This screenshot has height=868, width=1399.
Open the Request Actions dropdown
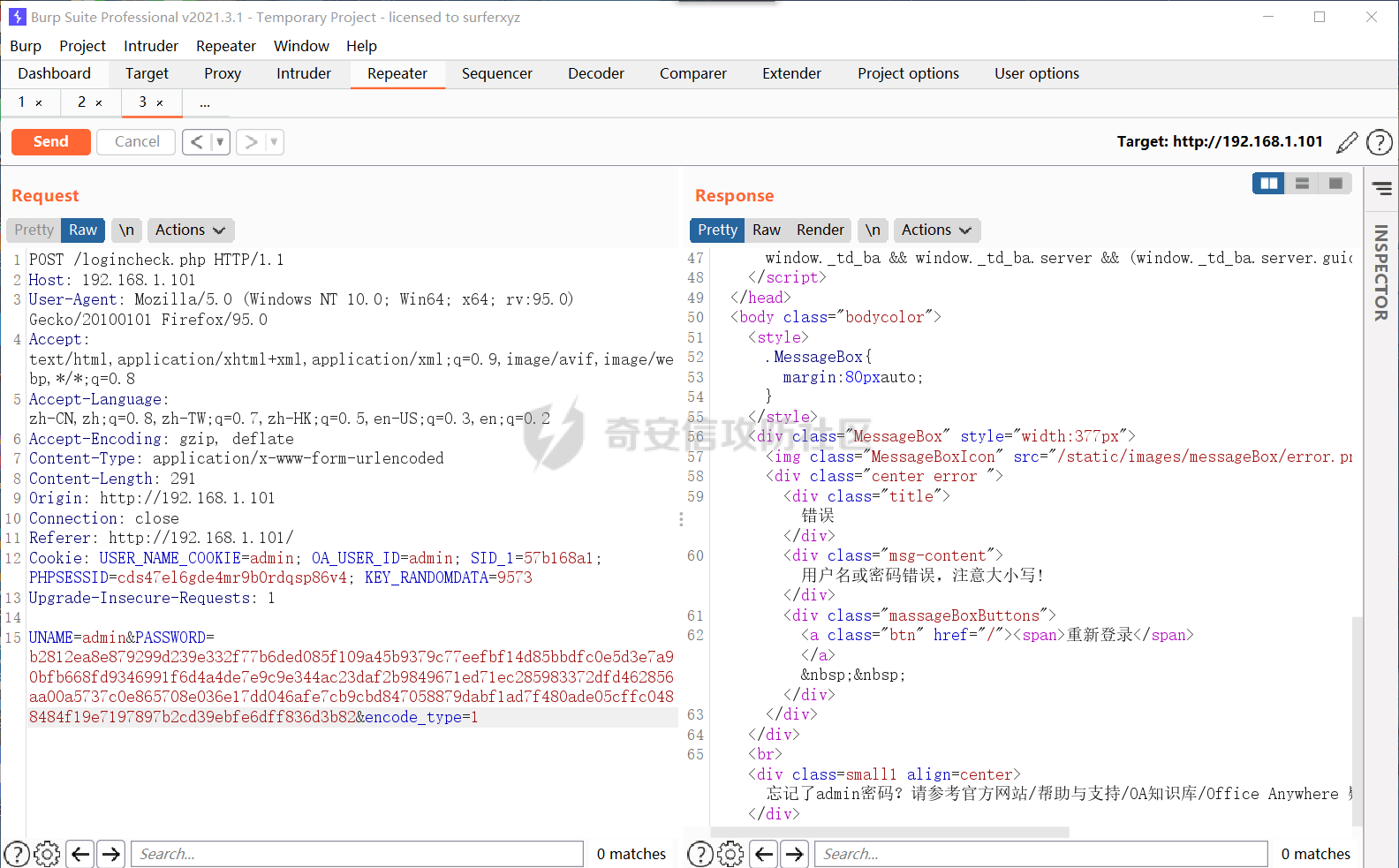pos(190,230)
